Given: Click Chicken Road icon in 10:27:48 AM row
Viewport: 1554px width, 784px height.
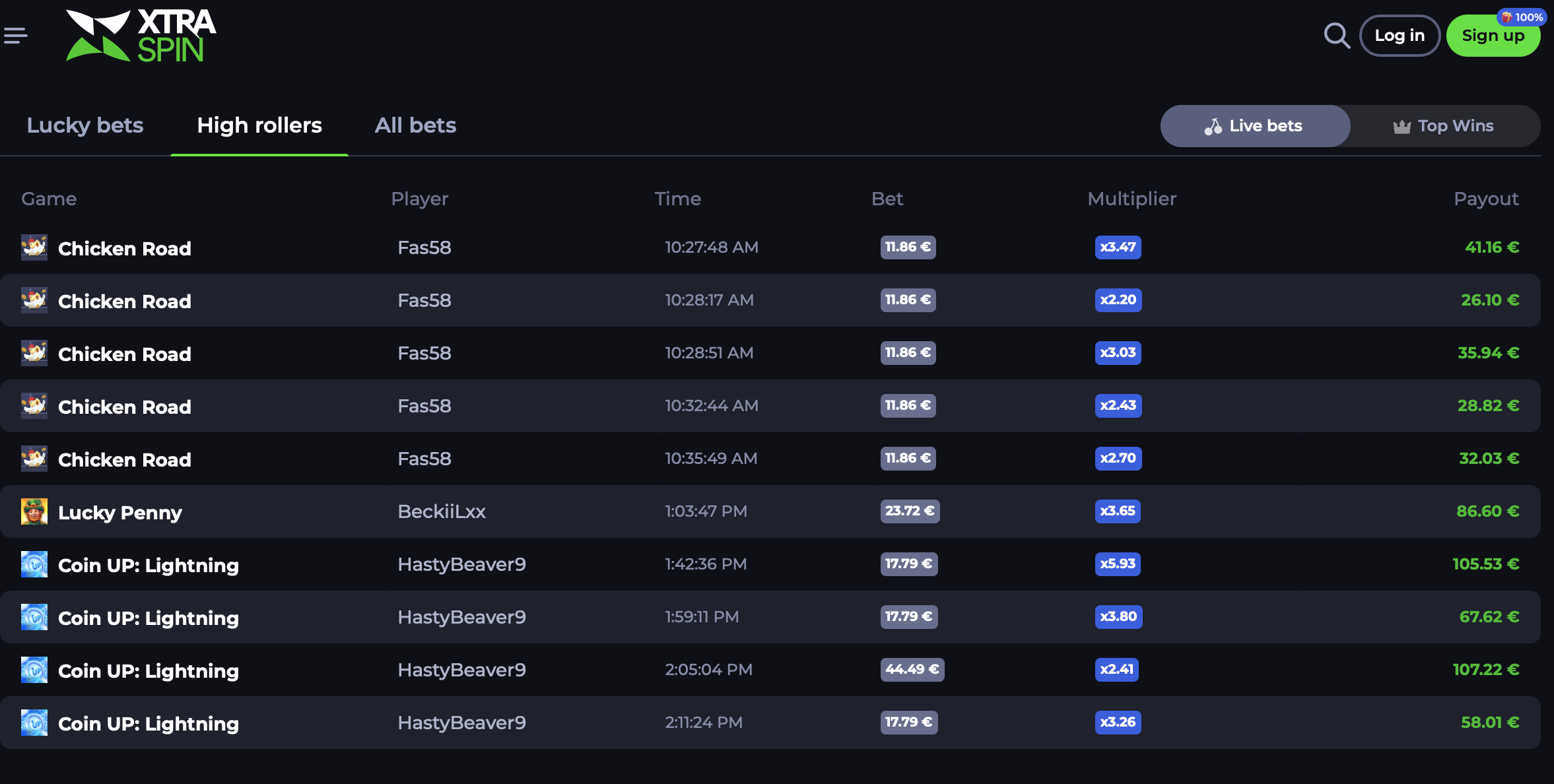Looking at the screenshot, I should 34,247.
